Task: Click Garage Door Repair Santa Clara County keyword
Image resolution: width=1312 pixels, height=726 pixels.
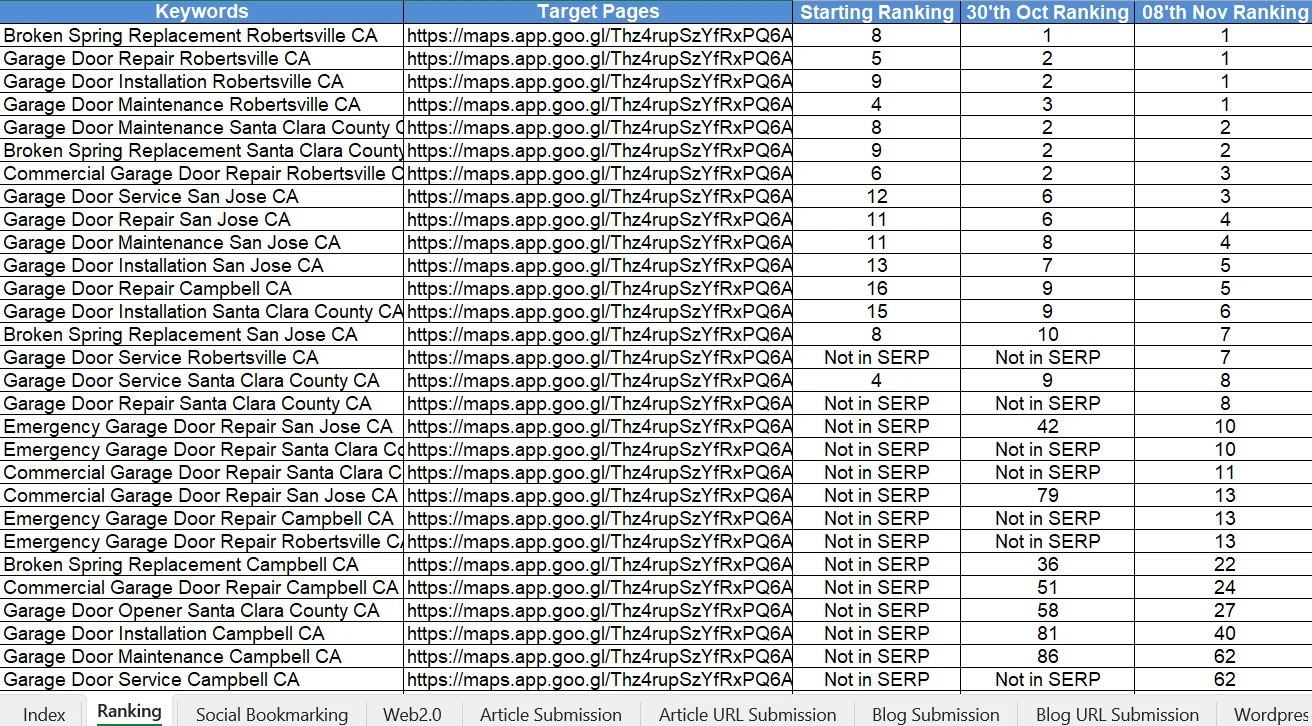Action: pyautogui.click(x=202, y=403)
